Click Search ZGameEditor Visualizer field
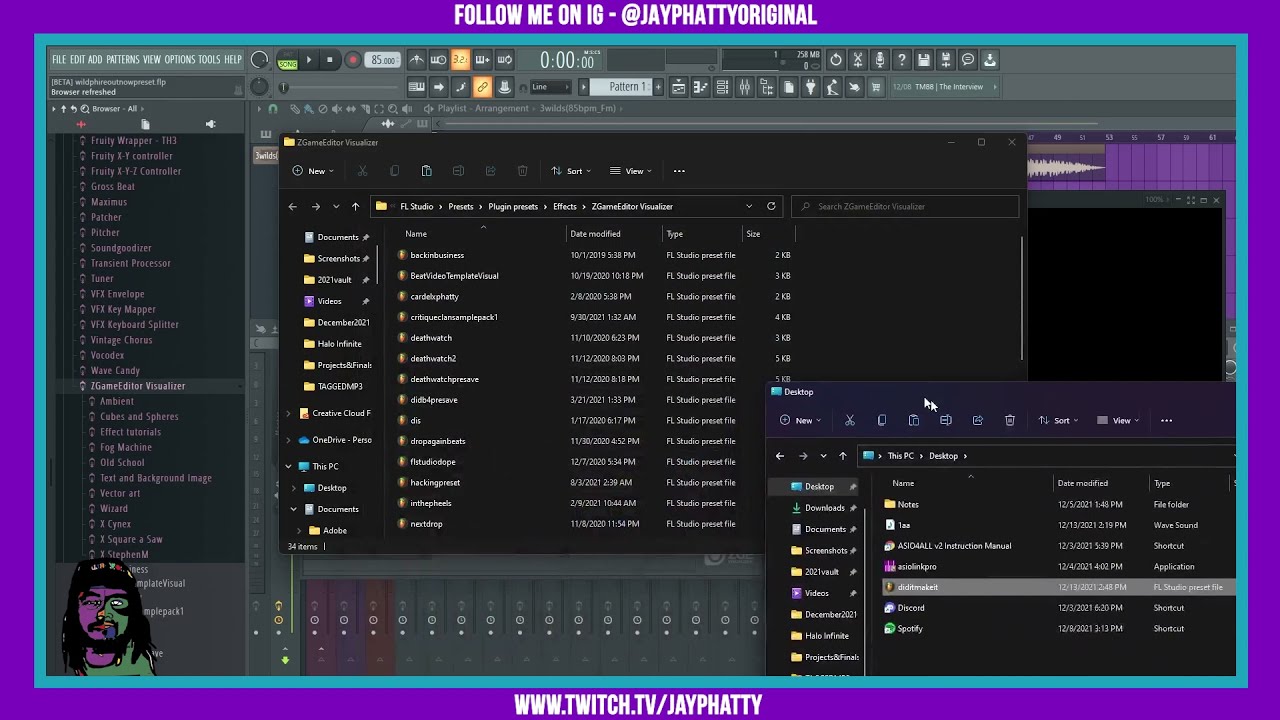The image size is (1280, 720). [x=905, y=206]
